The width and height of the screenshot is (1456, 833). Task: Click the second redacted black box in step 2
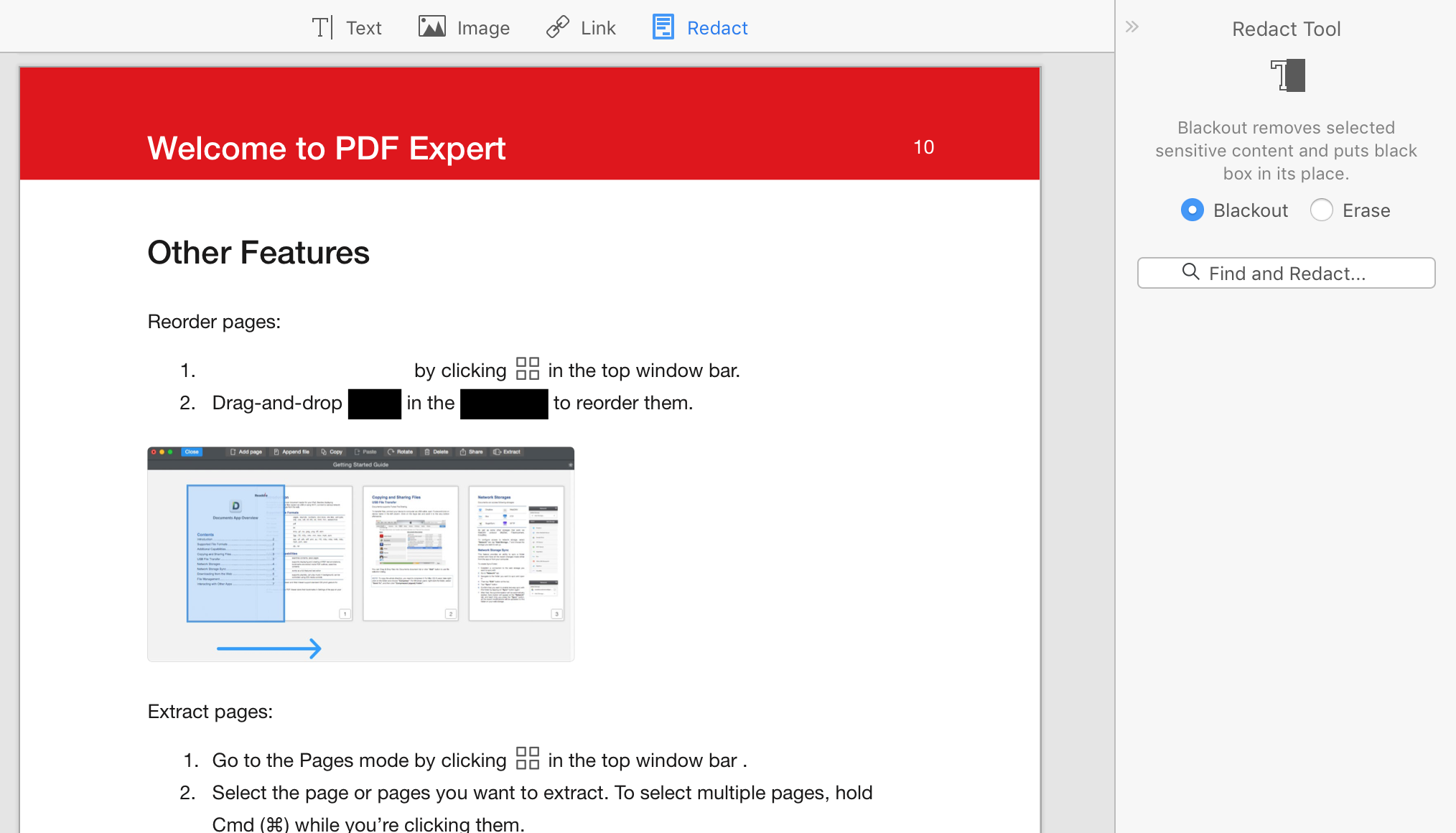click(x=503, y=403)
